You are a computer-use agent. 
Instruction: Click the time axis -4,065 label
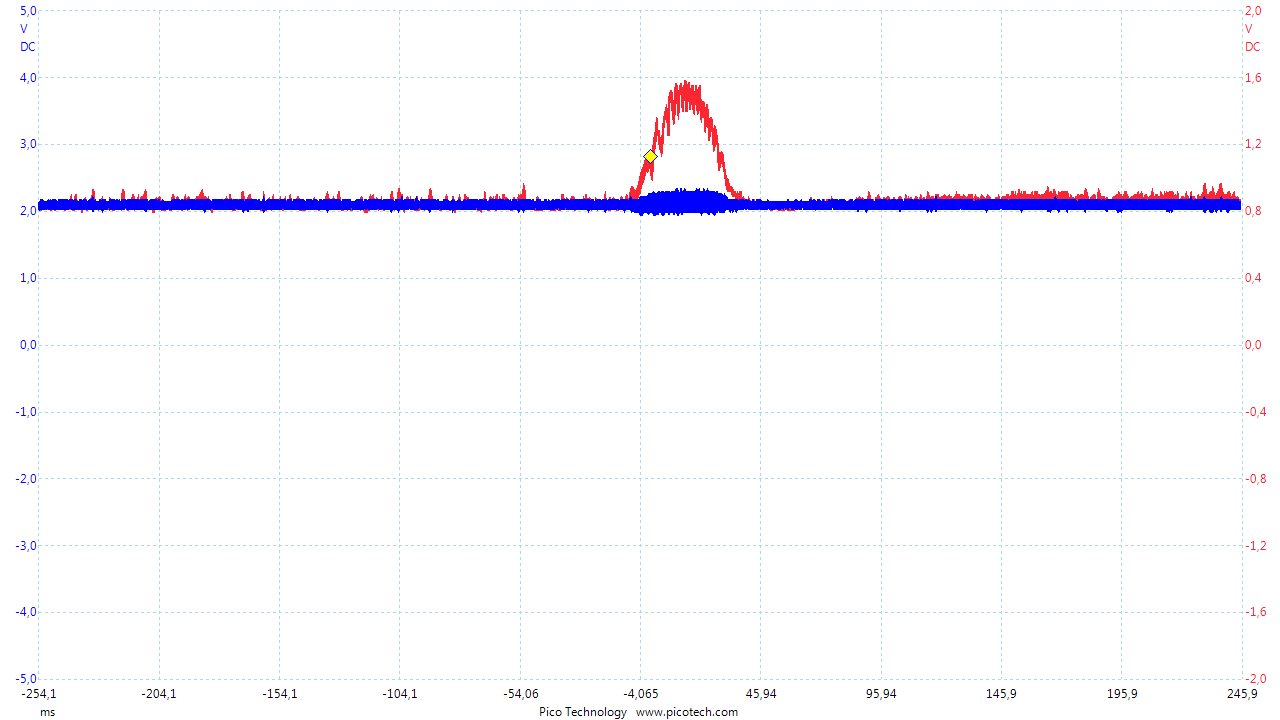(640, 693)
